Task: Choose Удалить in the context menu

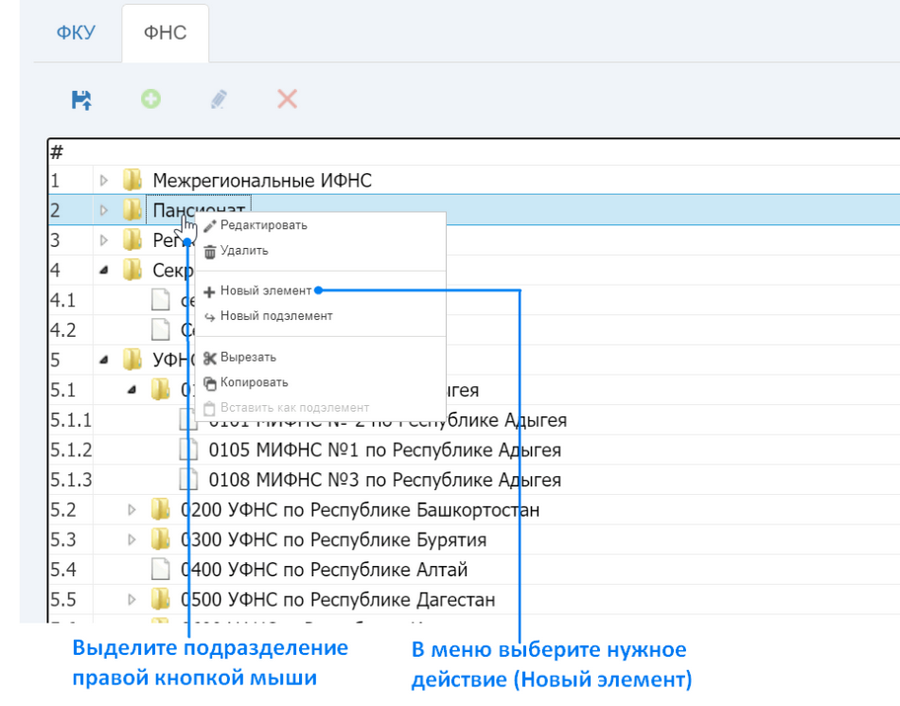Action: pyautogui.click(x=244, y=251)
